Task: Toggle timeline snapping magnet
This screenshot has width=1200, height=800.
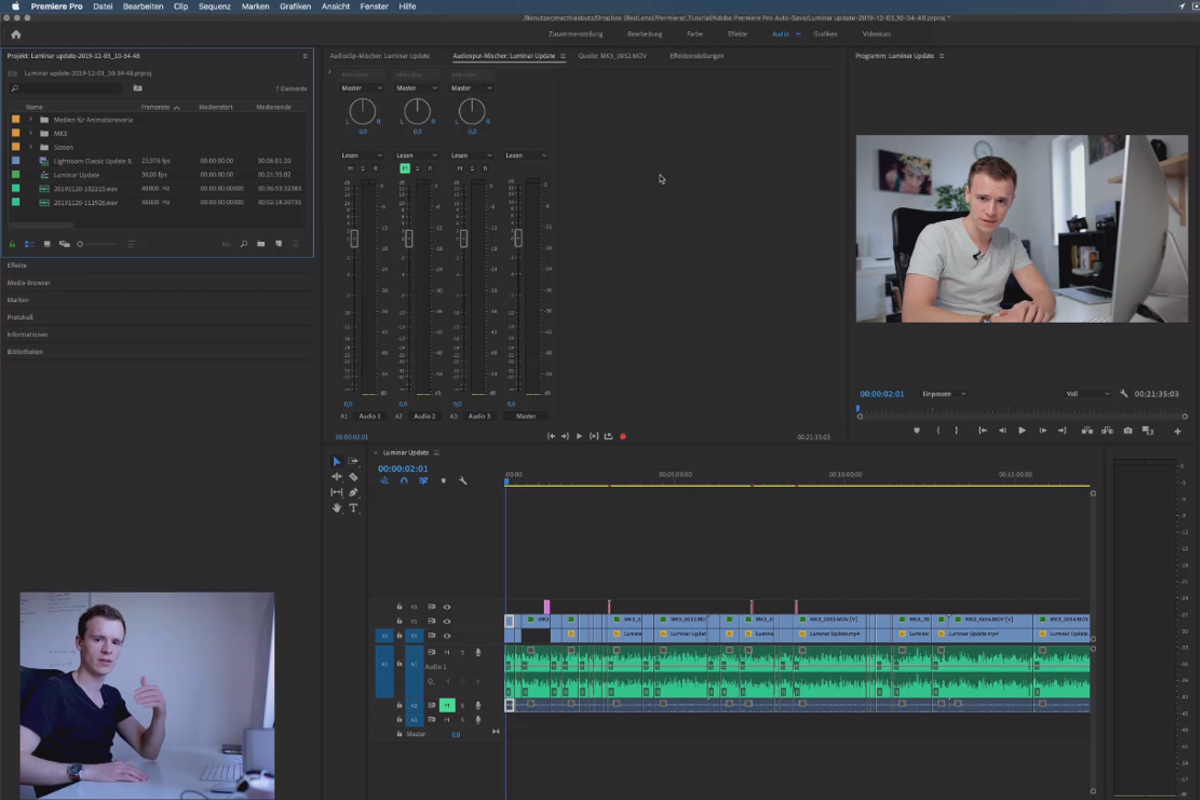Action: [404, 481]
